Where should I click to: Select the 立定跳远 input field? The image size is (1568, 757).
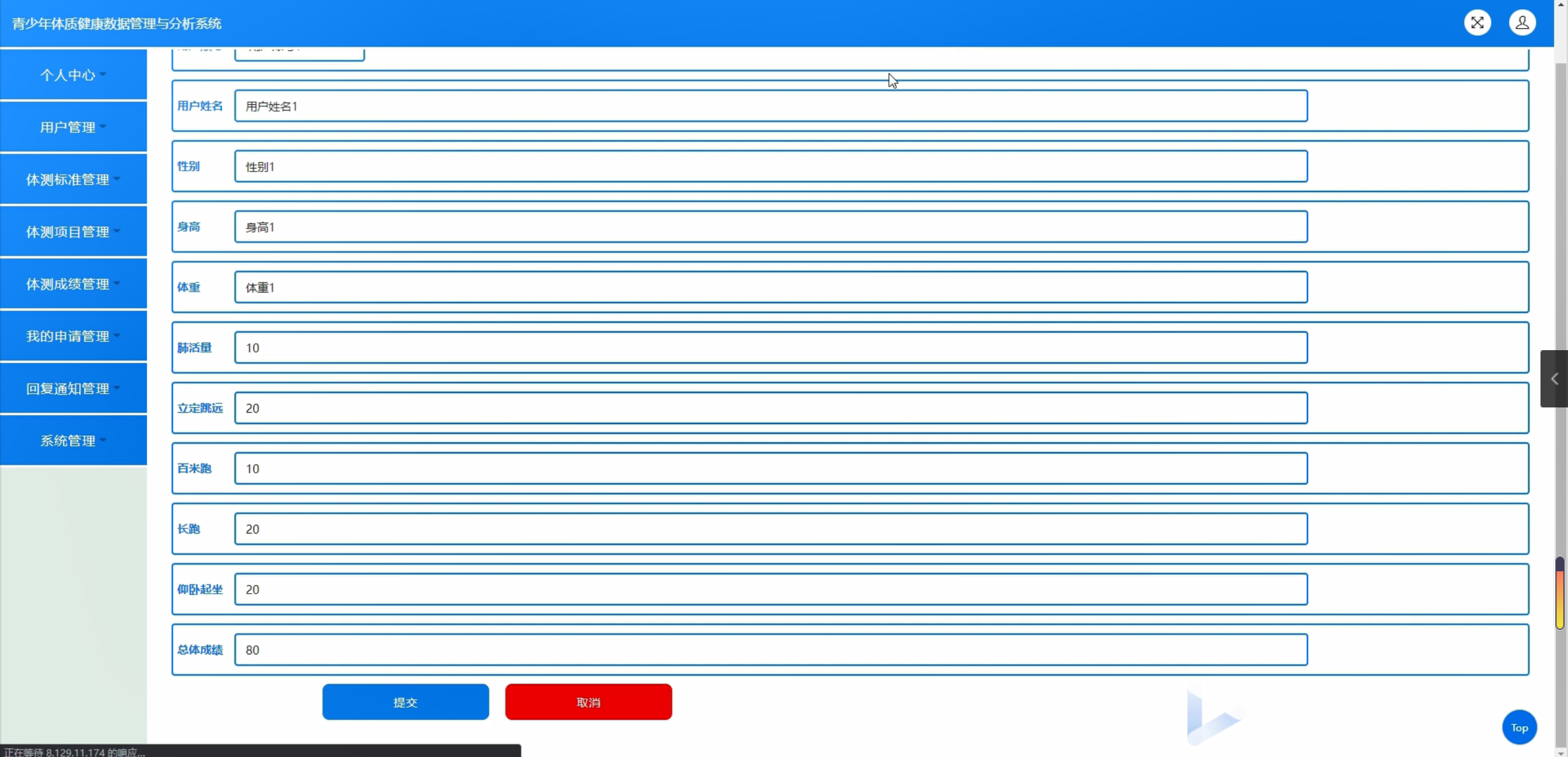(770, 409)
